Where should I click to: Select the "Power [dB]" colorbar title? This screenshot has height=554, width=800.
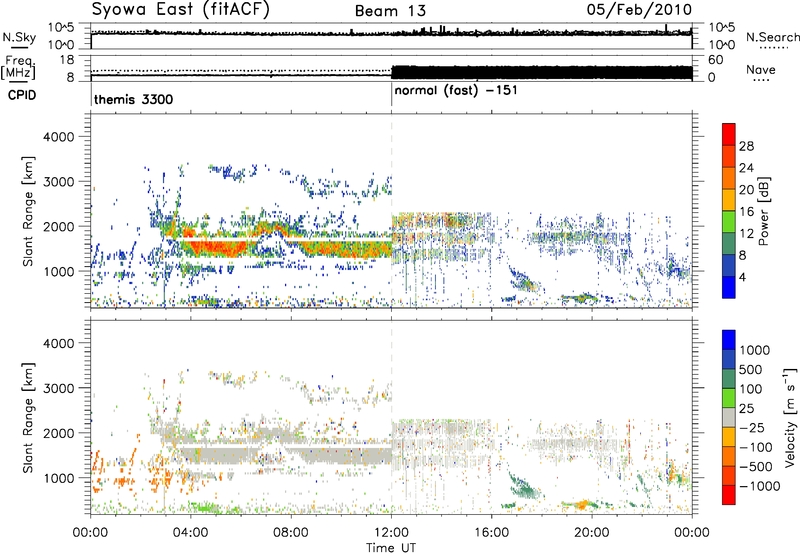pyautogui.click(x=763, y=211)
